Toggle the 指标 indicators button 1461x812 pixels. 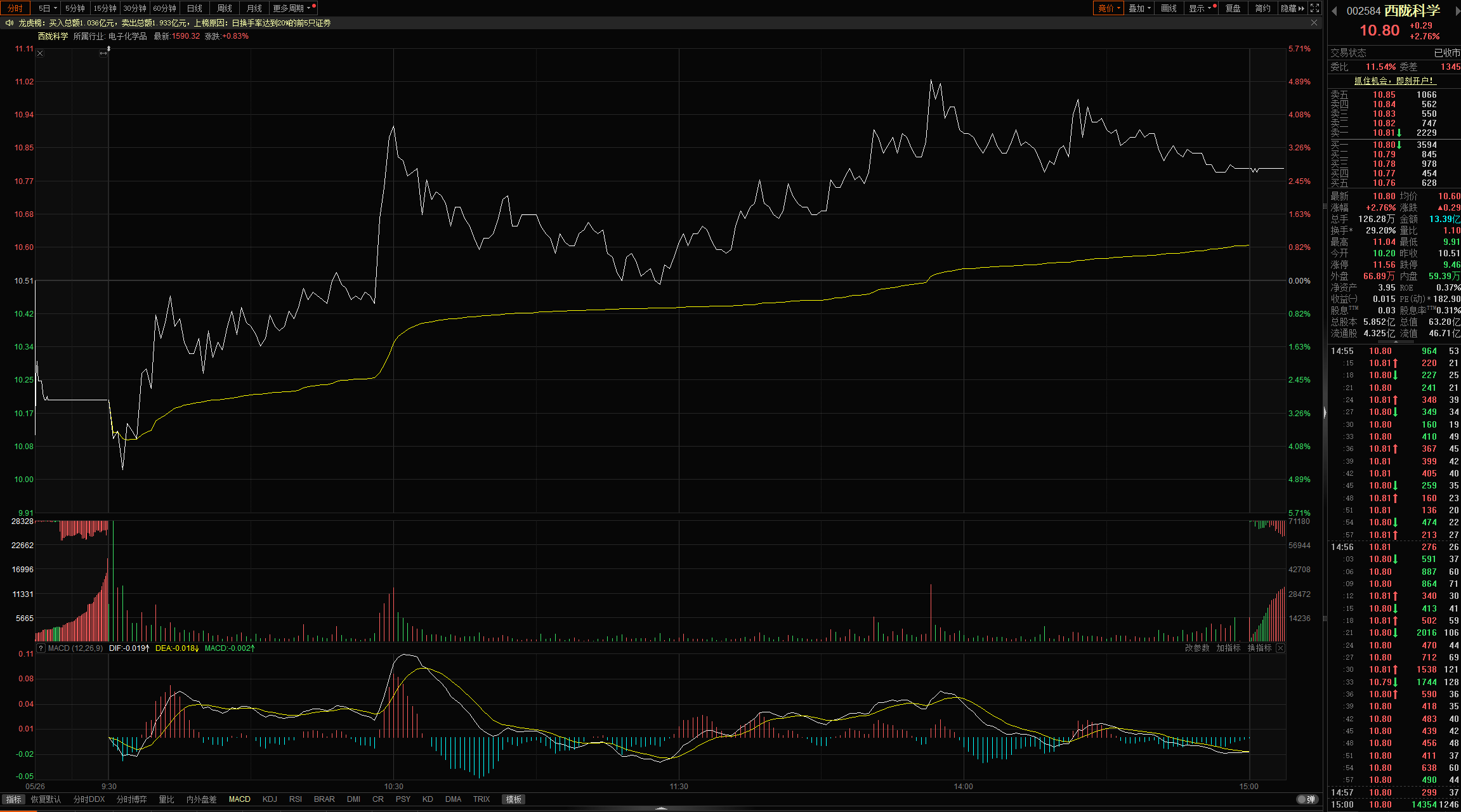point(13,799)
